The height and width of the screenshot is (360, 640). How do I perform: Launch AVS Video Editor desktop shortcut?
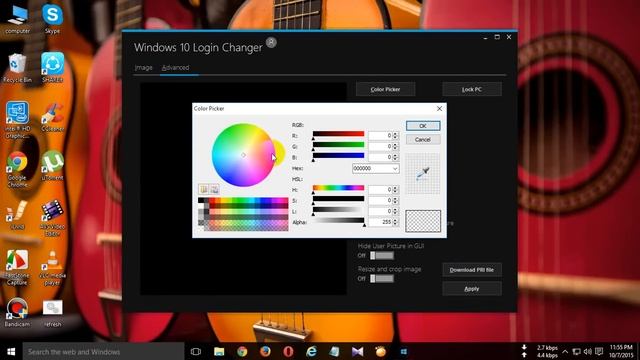point(52,218)
